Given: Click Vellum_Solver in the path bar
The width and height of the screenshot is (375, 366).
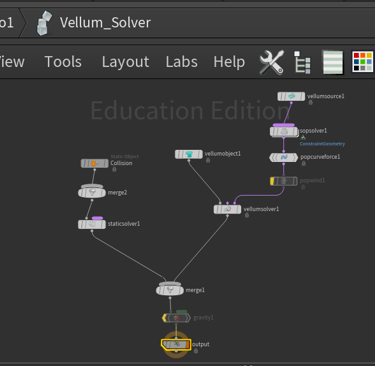Looking at the screenshot, I should [x=105, y=23].
